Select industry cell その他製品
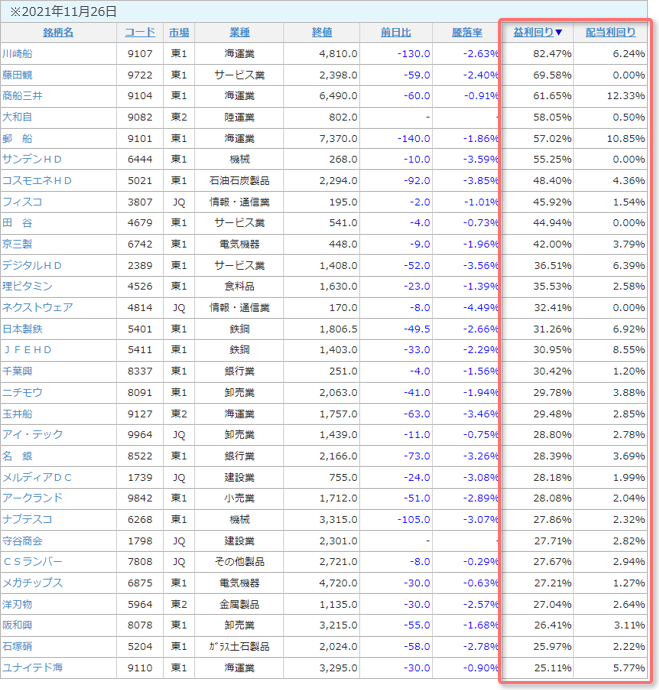659x690 pixels. pos(239,562)
